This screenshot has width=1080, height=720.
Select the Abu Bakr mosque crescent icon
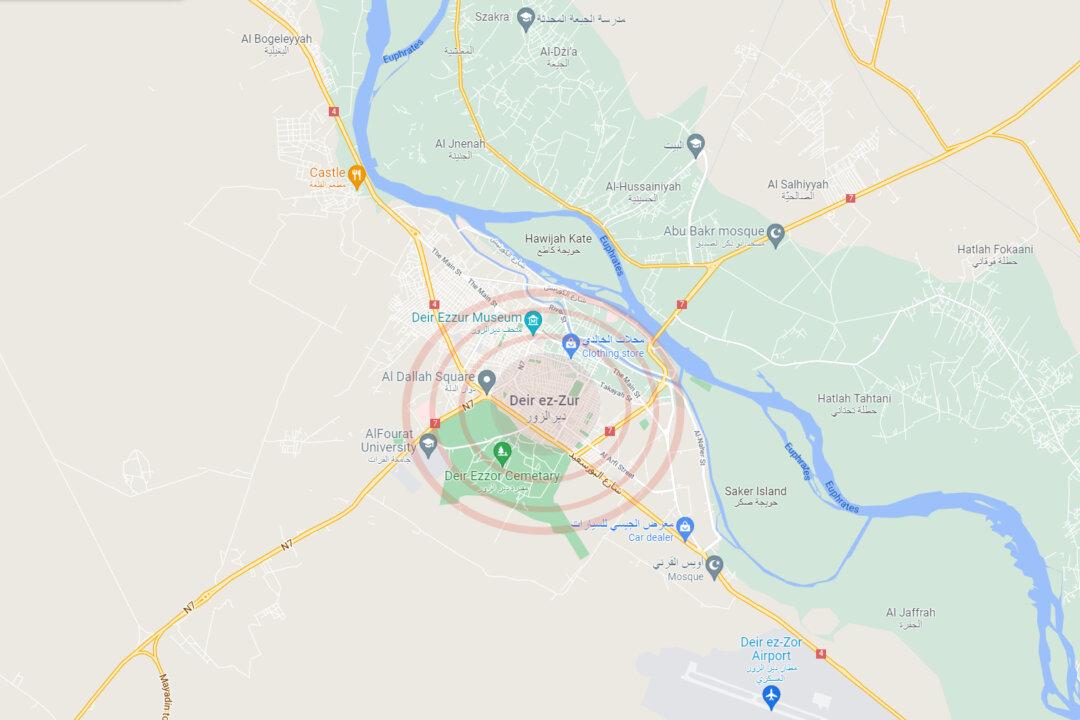(776, 235)
